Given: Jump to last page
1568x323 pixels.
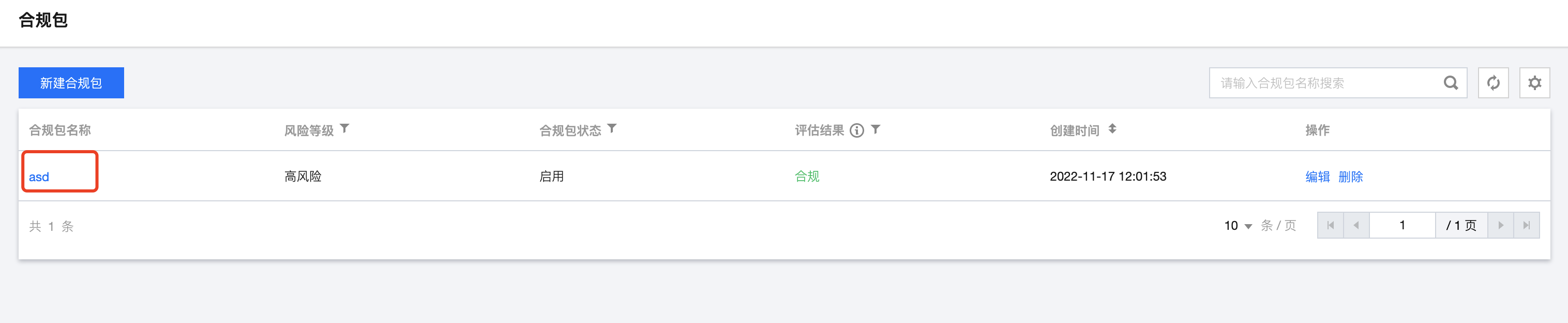Looking at the screenshot, I should point(1527,226).
